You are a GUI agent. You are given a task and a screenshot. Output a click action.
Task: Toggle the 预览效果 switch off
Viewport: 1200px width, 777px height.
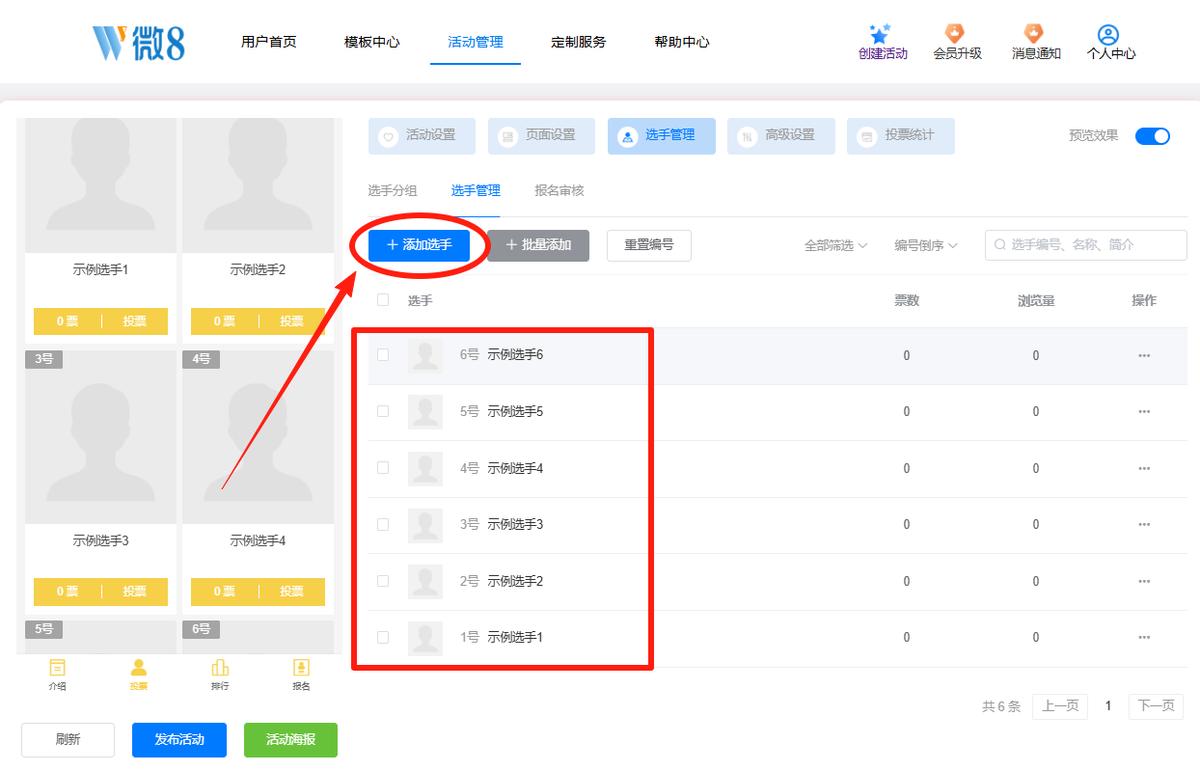click(x=1152, y=136)
